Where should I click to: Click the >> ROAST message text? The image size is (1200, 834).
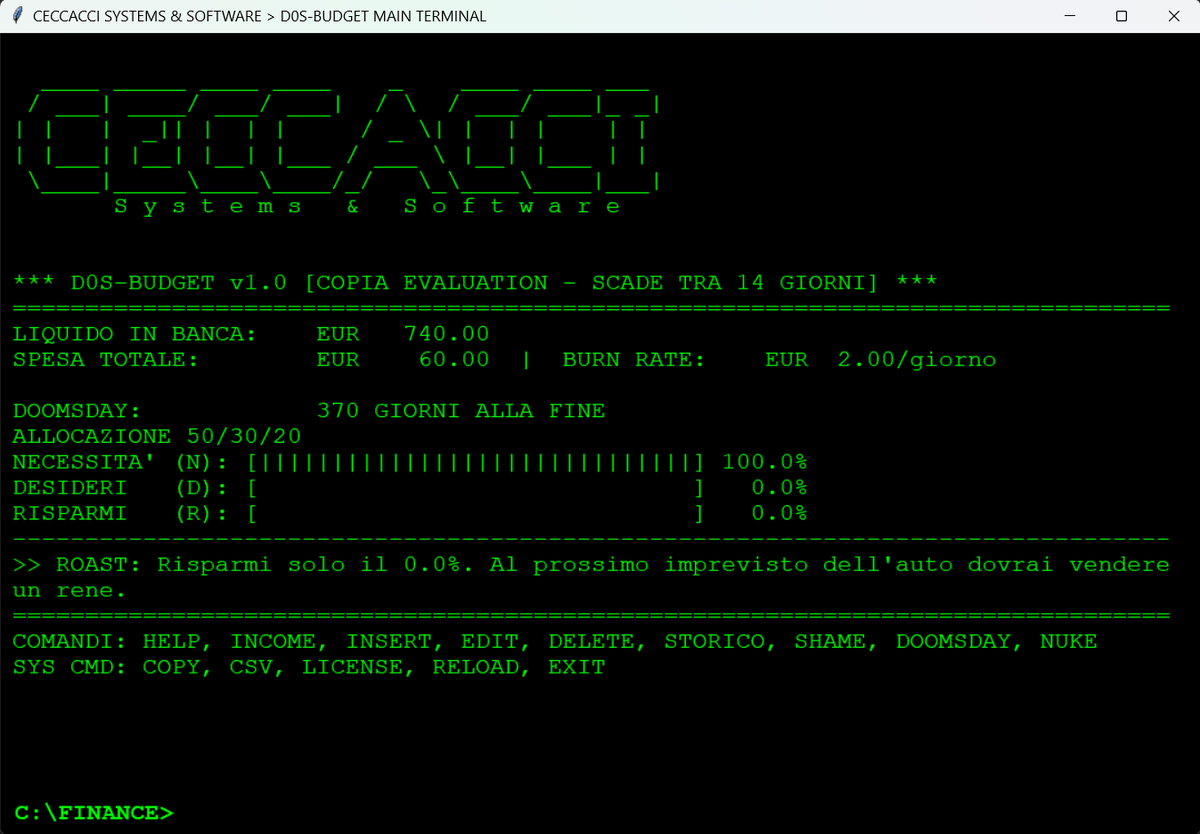(591, 578)
